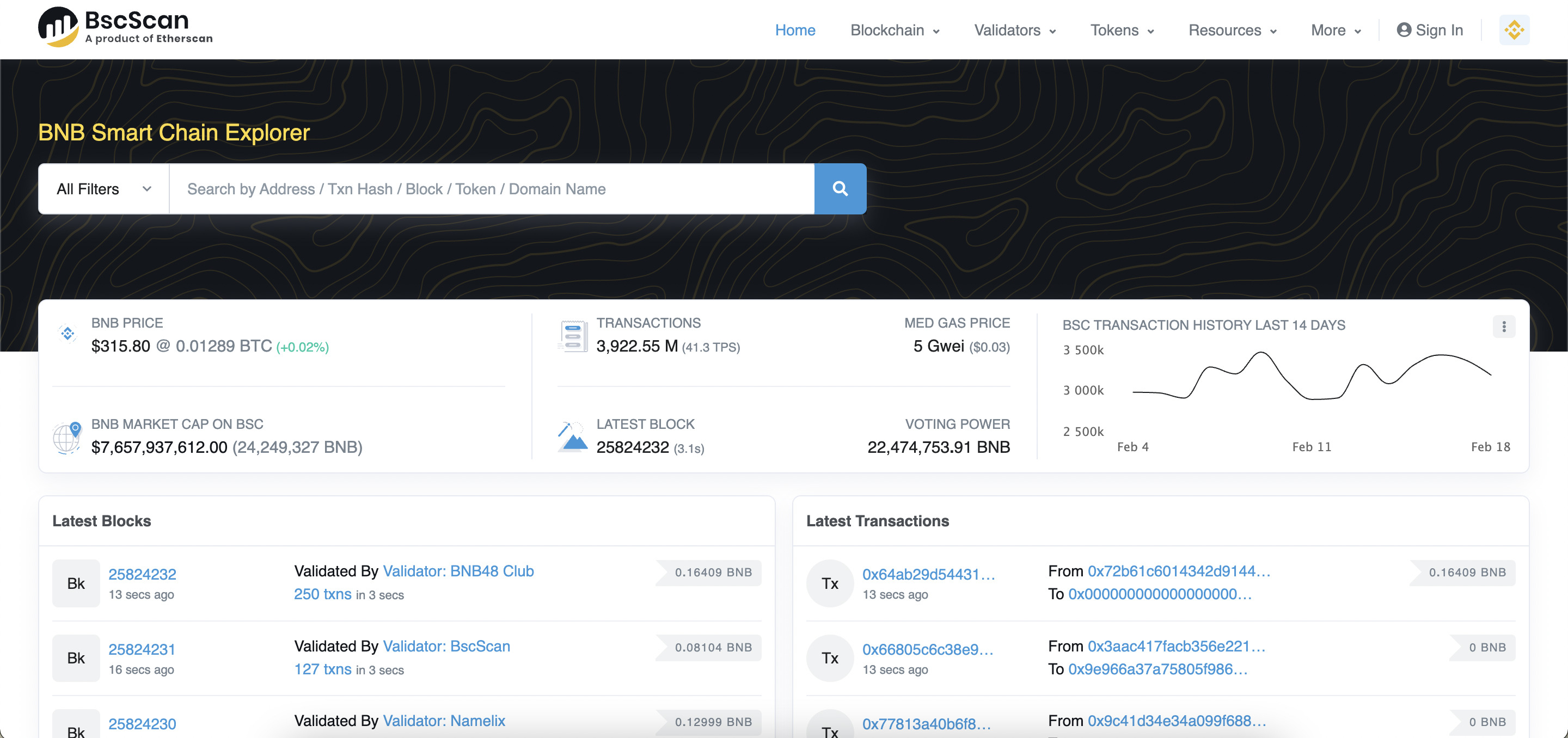The height and width of the screenshot is (738, 1568).
Task: Click the 0.12999 BNB block reward badge
Action: 709,722
